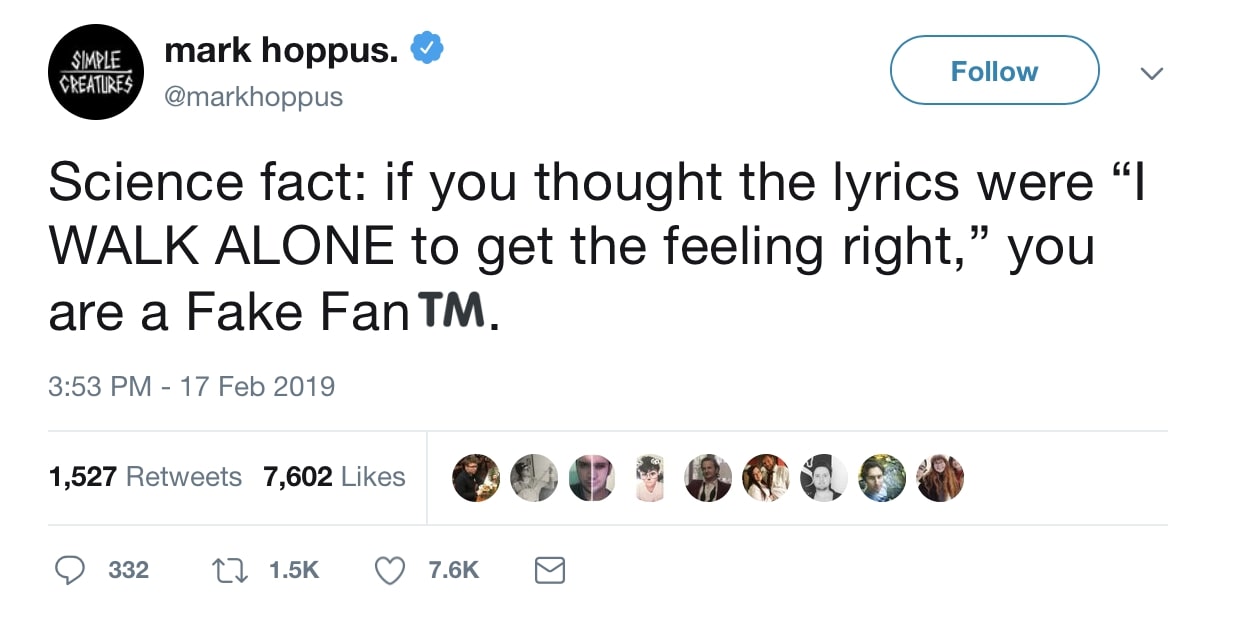Screen dimensions: 1234x622
Task: Click the long red-haired person avatar
Action: point(940,478)
